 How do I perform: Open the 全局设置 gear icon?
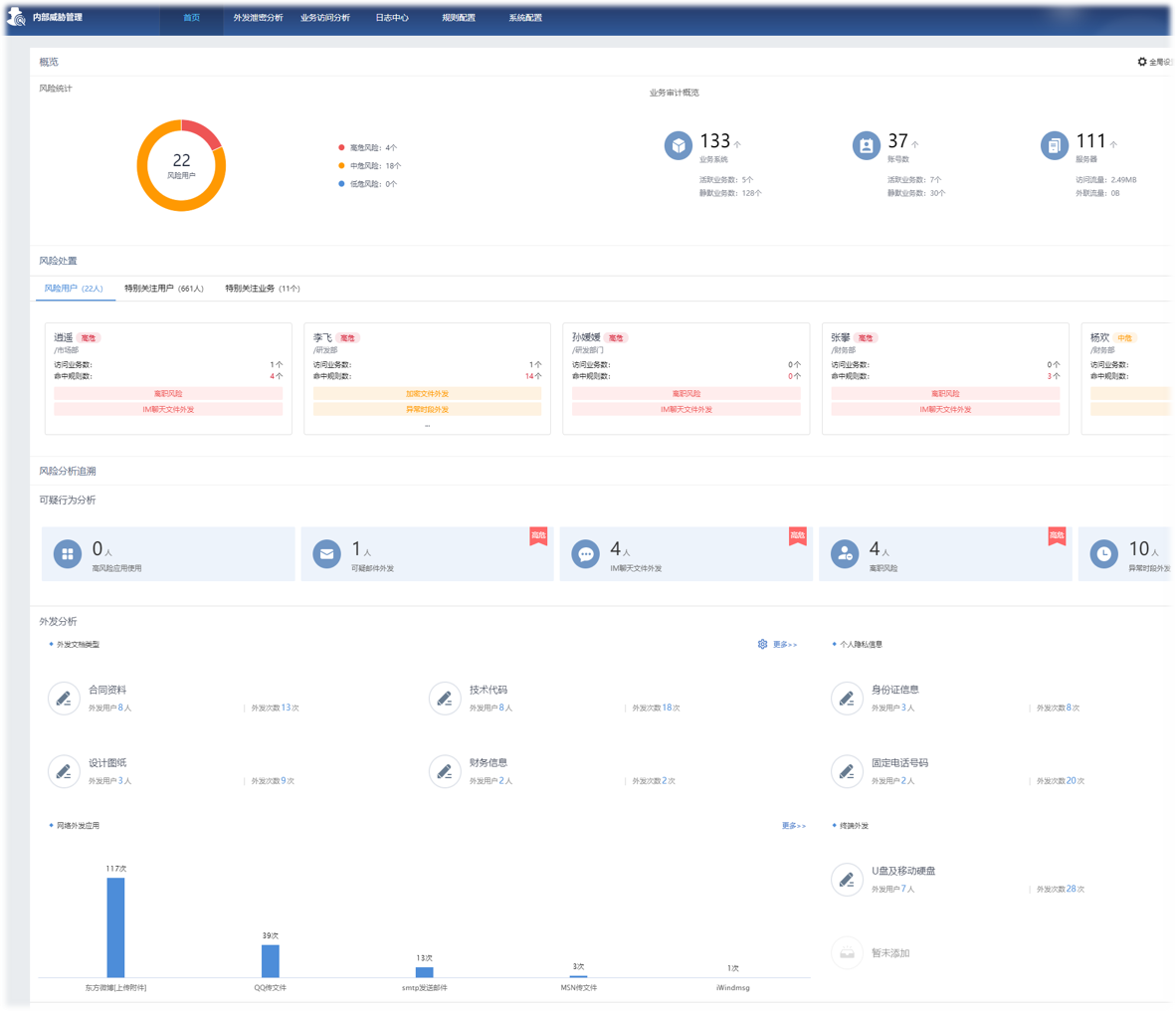pyautogui.click(x=1141, y=62)
